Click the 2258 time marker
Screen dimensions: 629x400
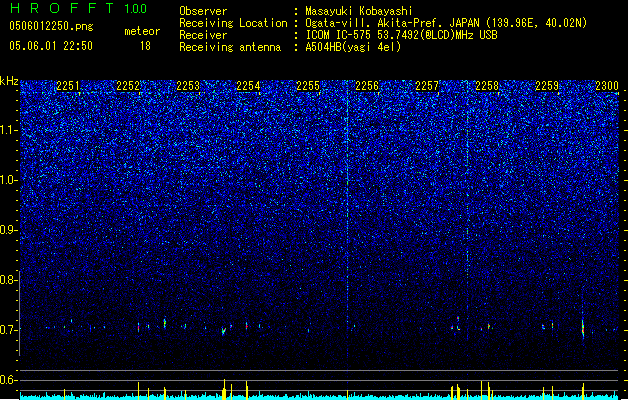[x=487, y=86]
